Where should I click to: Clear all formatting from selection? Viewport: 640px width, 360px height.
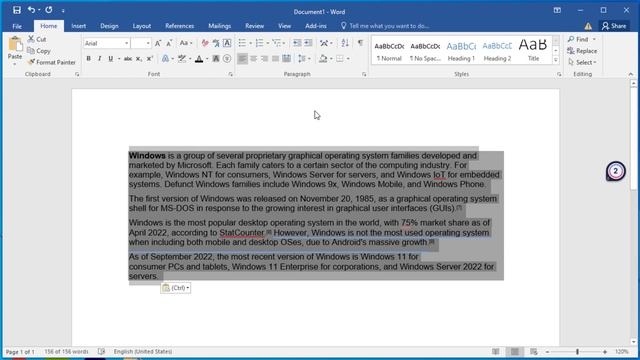[x=205, y=43]
